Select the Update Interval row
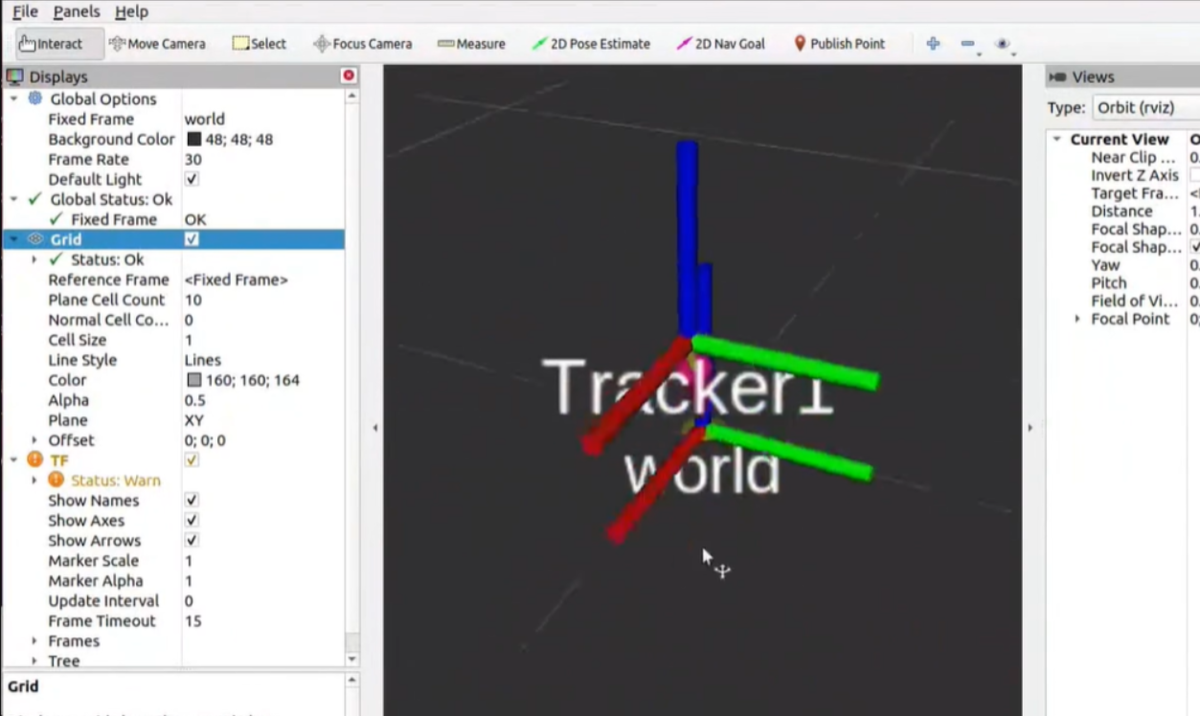 174,601
